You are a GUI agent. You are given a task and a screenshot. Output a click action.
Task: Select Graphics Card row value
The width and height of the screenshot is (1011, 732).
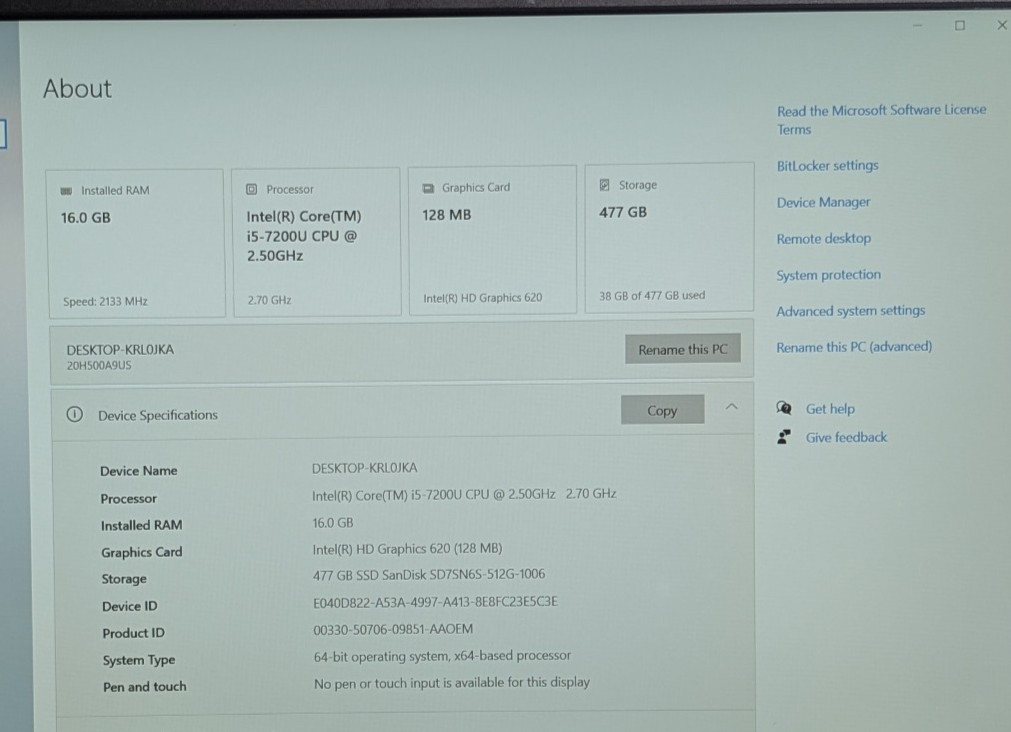[x=407, y=548]
